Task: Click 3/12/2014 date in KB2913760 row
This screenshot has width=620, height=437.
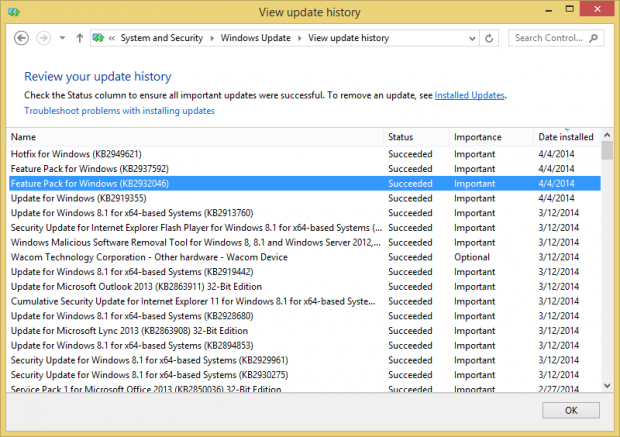Action: tap(558, 213)
